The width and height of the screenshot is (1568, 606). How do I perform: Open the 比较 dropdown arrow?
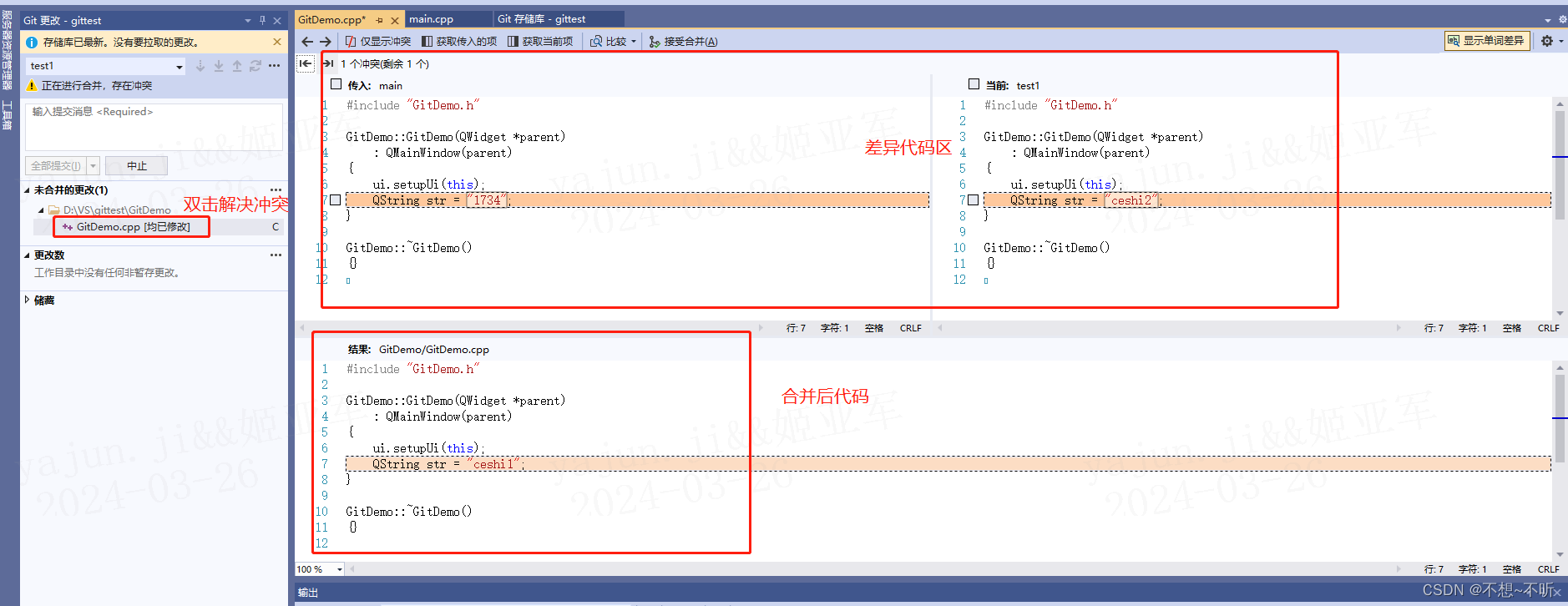pos(634,41)
